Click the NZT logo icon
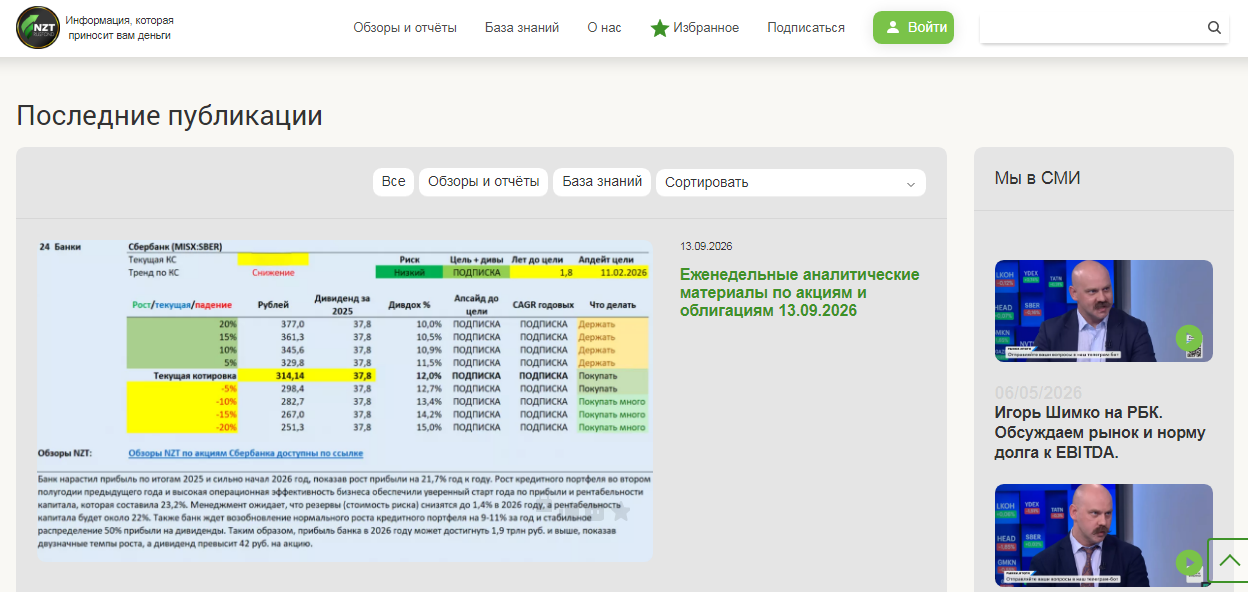The height and width of the screenshot is (592, 1248). pos(38,27)
